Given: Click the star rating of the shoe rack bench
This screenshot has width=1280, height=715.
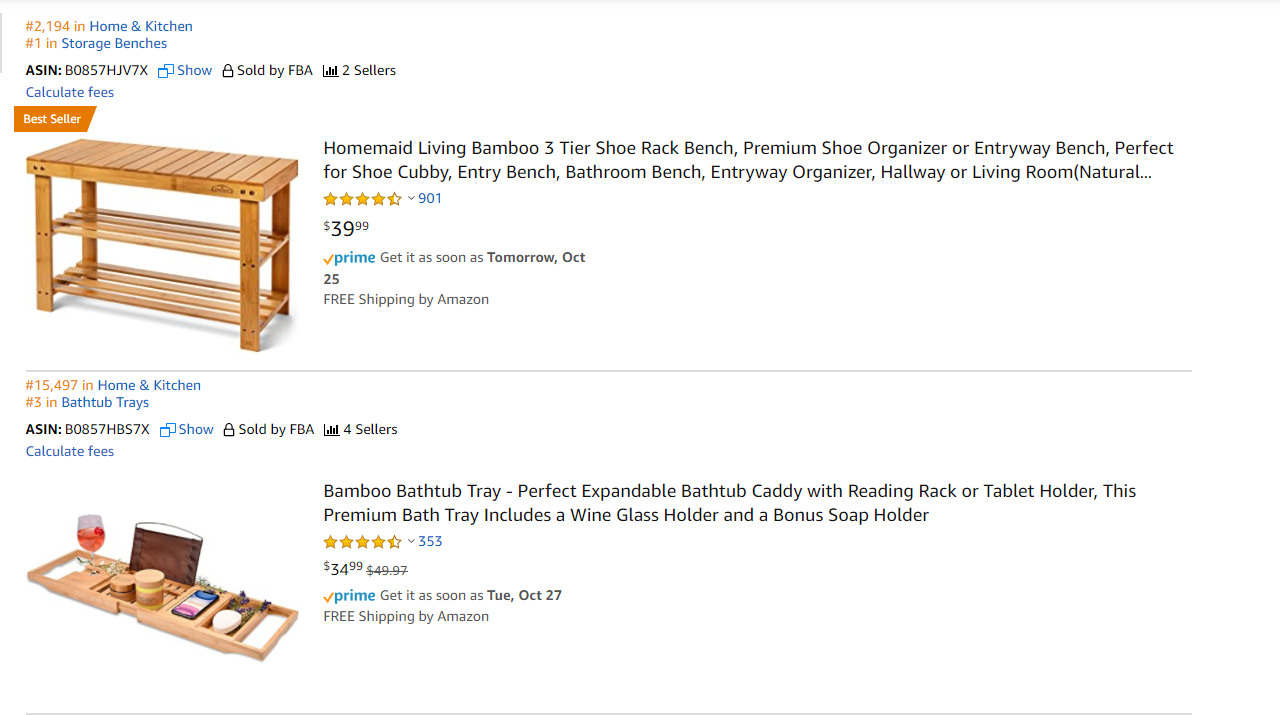Looking at the screenshot, I should point(362,199).
